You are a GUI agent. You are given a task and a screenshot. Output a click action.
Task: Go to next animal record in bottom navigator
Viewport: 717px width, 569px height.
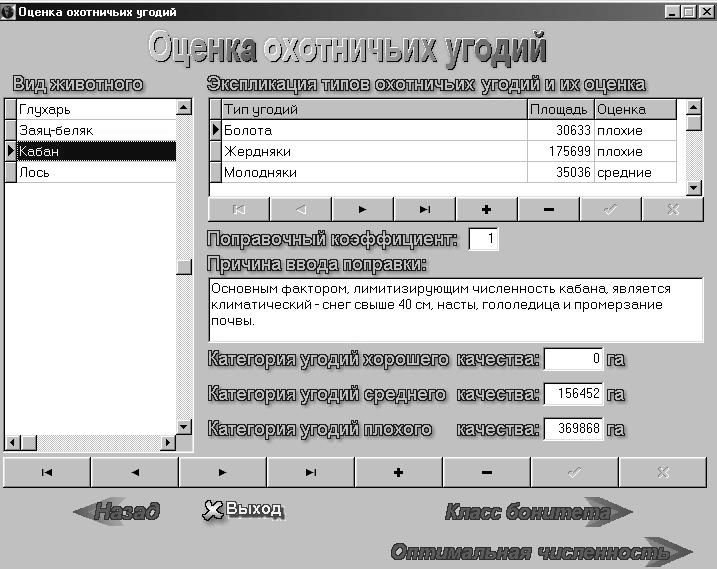[x=223, y=472]
